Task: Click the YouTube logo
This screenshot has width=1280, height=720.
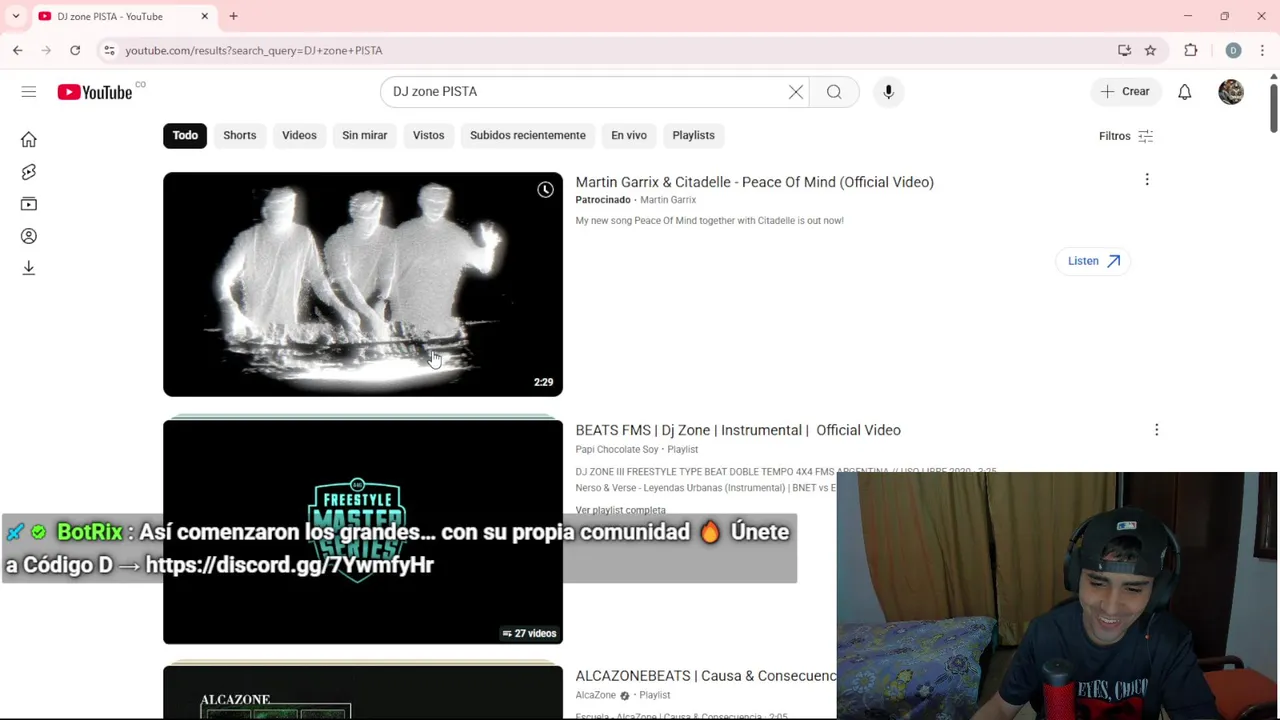Action: [95, 92]
